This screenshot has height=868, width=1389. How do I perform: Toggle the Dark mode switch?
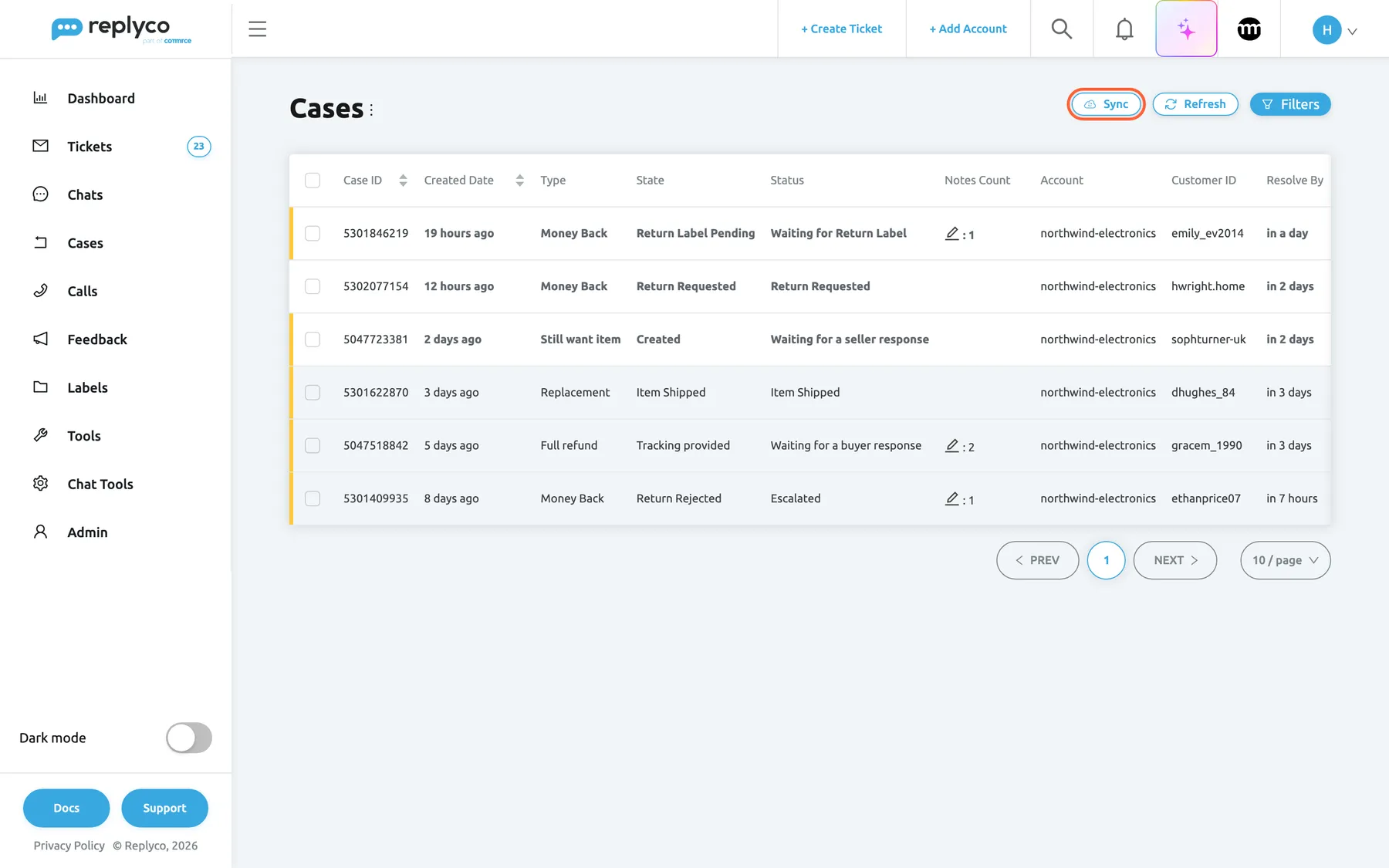point(189,738)
